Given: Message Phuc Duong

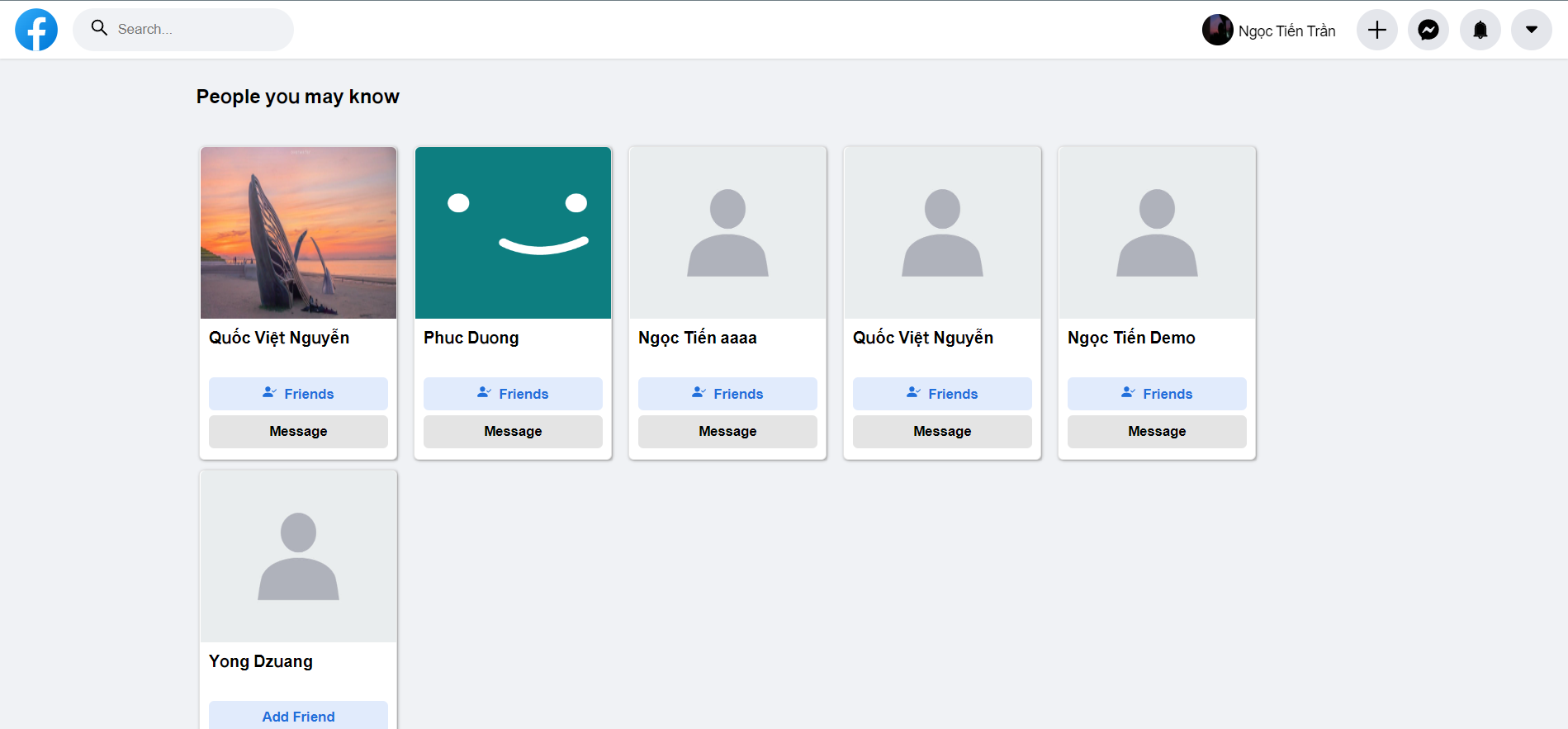Looking at the screenshot, I should [514, 432].
